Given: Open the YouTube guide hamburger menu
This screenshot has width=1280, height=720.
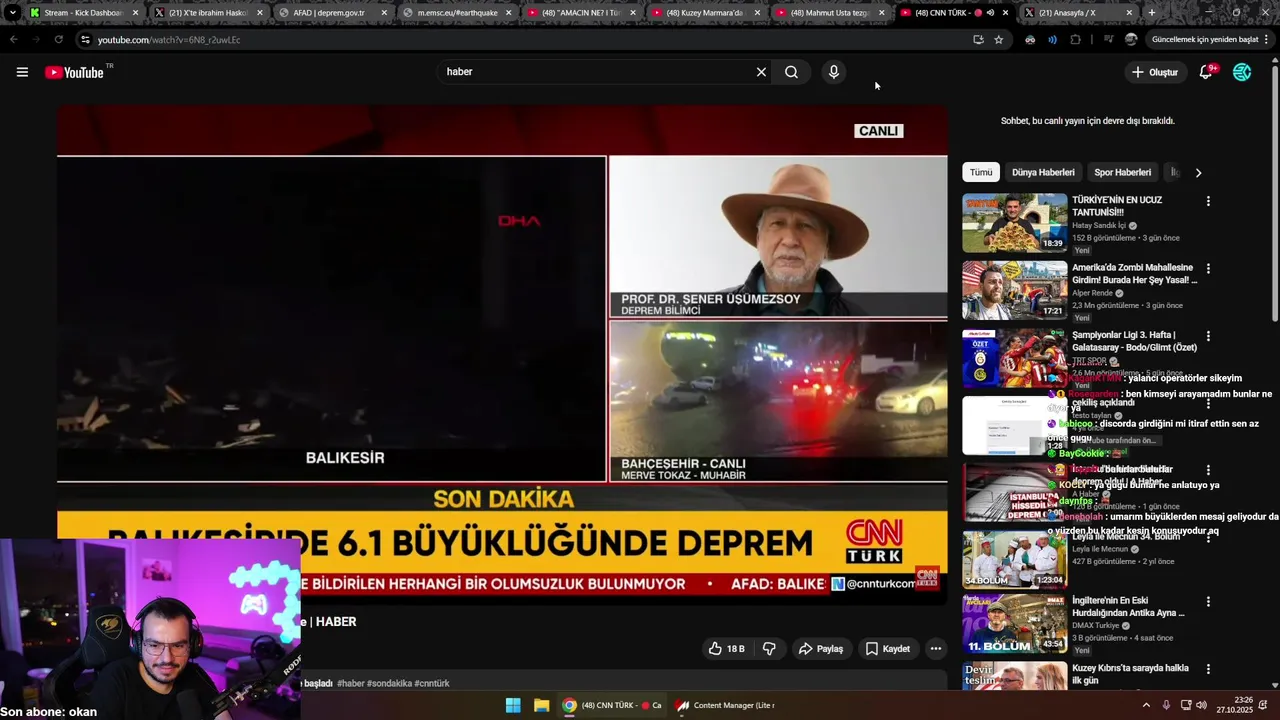Looking at the screenshot, I should 22,72.
